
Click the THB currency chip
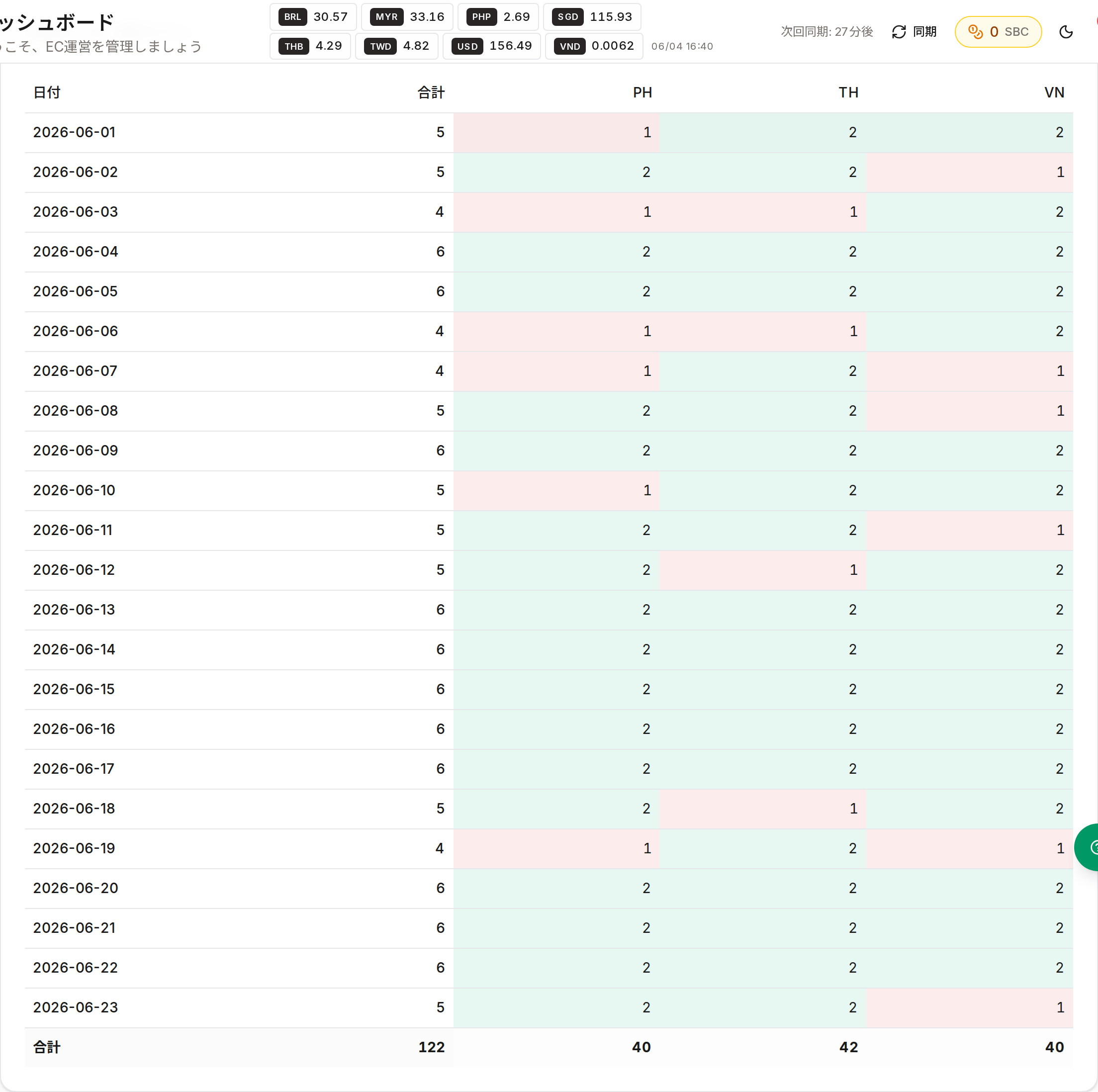(x=310, y=46)
